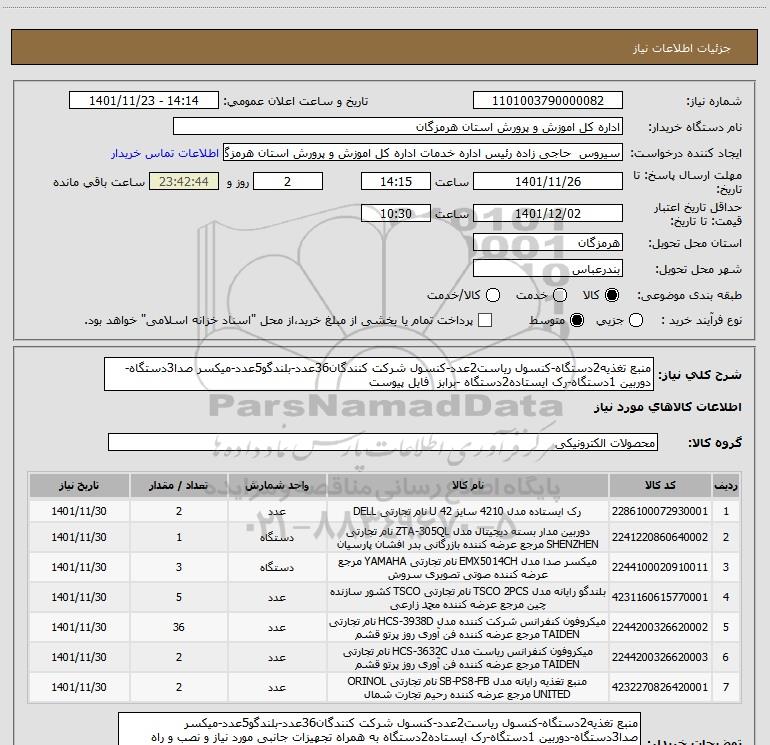Click product code 4231160615770001
The image size is (770, 745).
point(660,597)
